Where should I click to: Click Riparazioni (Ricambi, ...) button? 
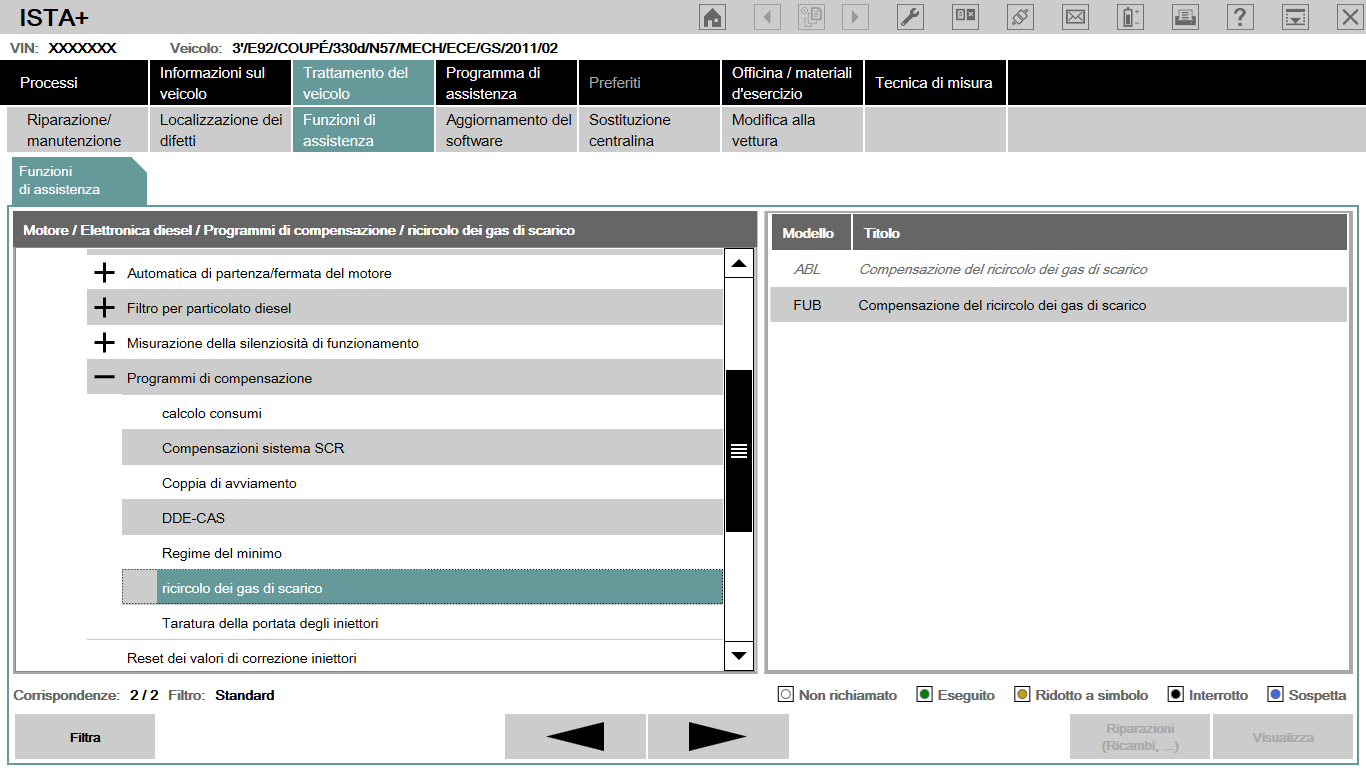1140,737
